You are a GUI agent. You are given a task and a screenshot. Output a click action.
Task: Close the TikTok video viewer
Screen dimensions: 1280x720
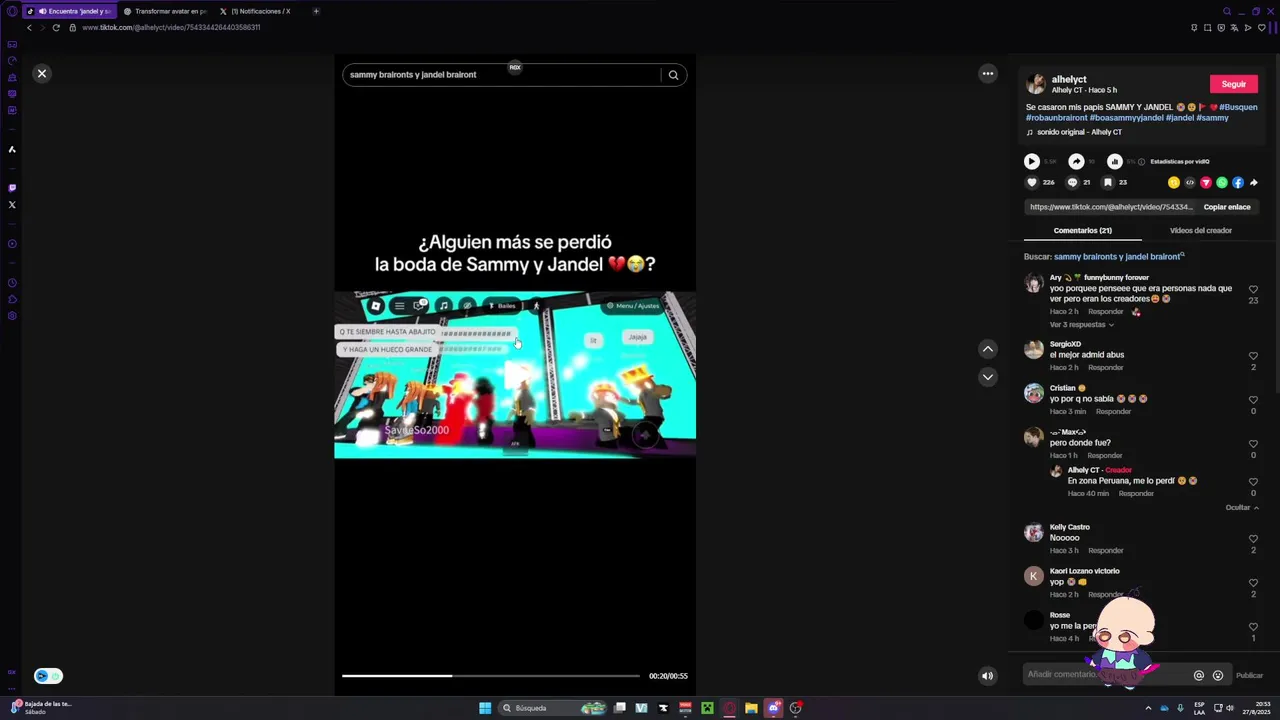42,73
